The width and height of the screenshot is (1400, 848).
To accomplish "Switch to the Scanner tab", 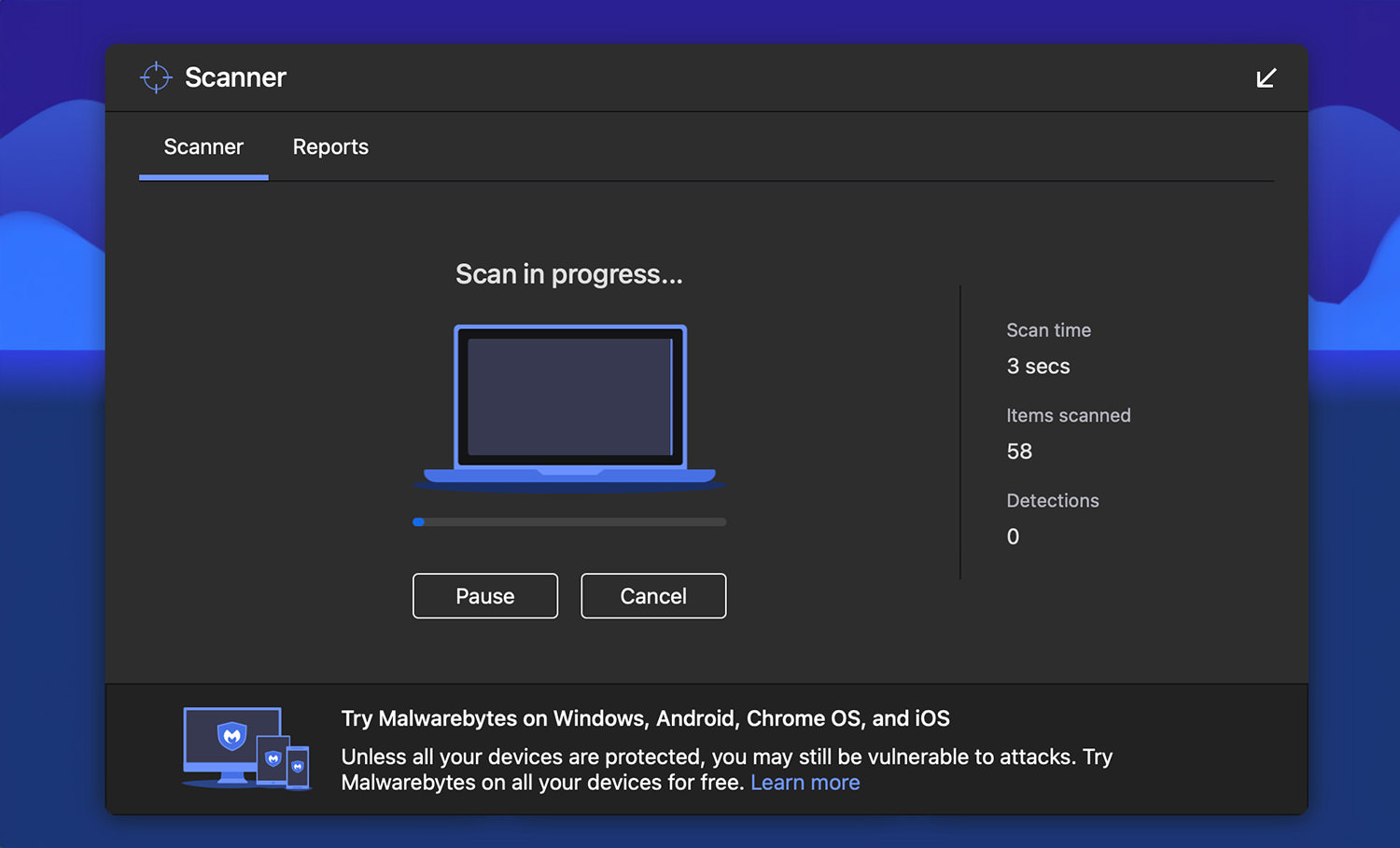I will (203, 146).
